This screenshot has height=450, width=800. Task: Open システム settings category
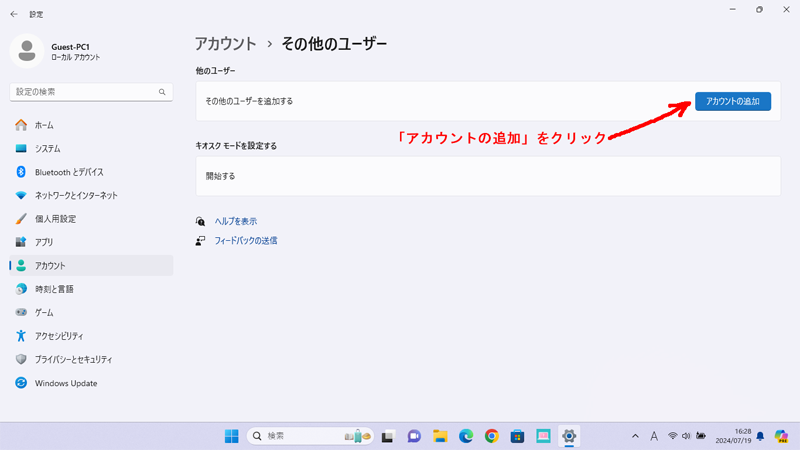pos(47,149)
